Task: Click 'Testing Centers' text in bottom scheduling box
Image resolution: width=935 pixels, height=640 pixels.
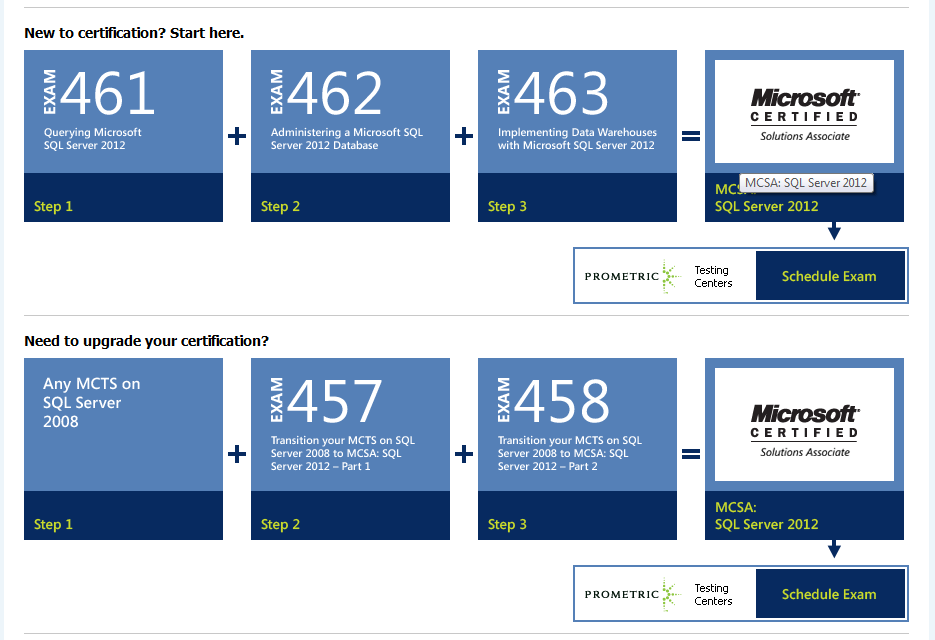Action: (713, 595)
